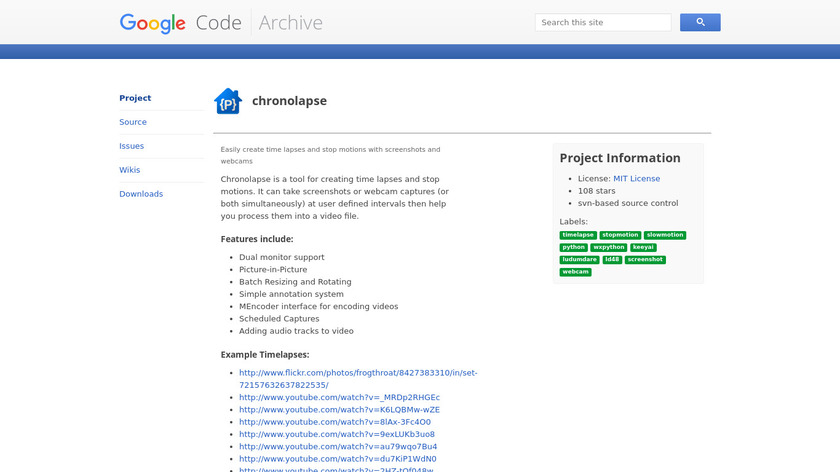Viewport: 840px width, 472px height.
Task: Open YouTube link ending au79wqo7Bu4
Action: point(338,447)
